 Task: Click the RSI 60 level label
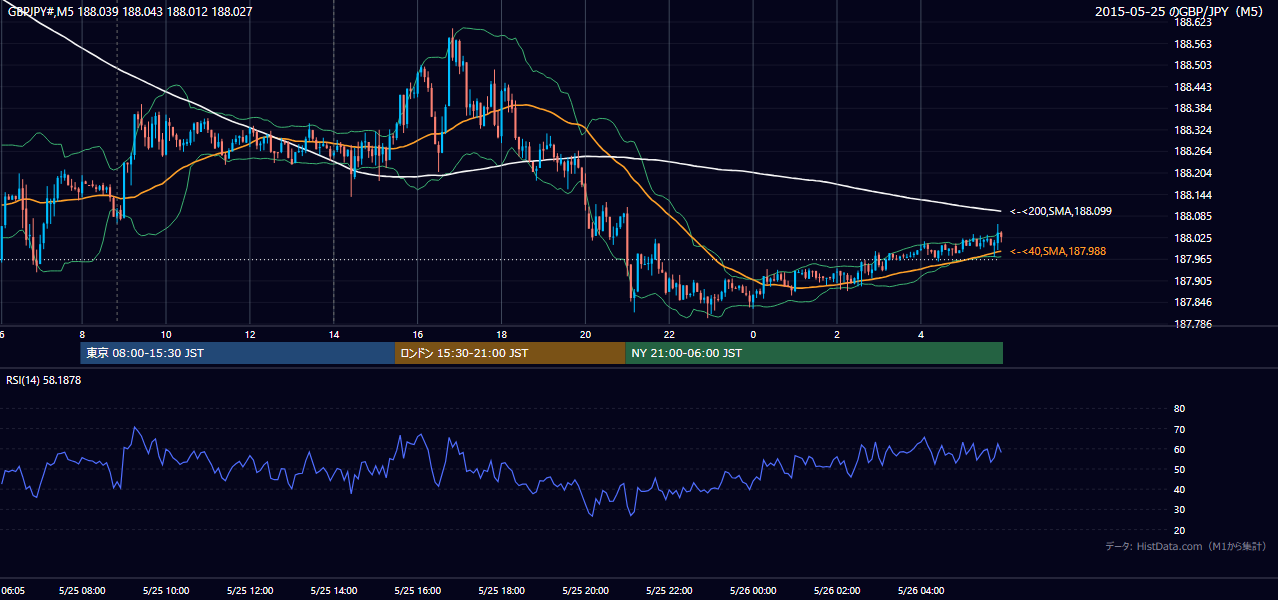(x=1179, y=449)
